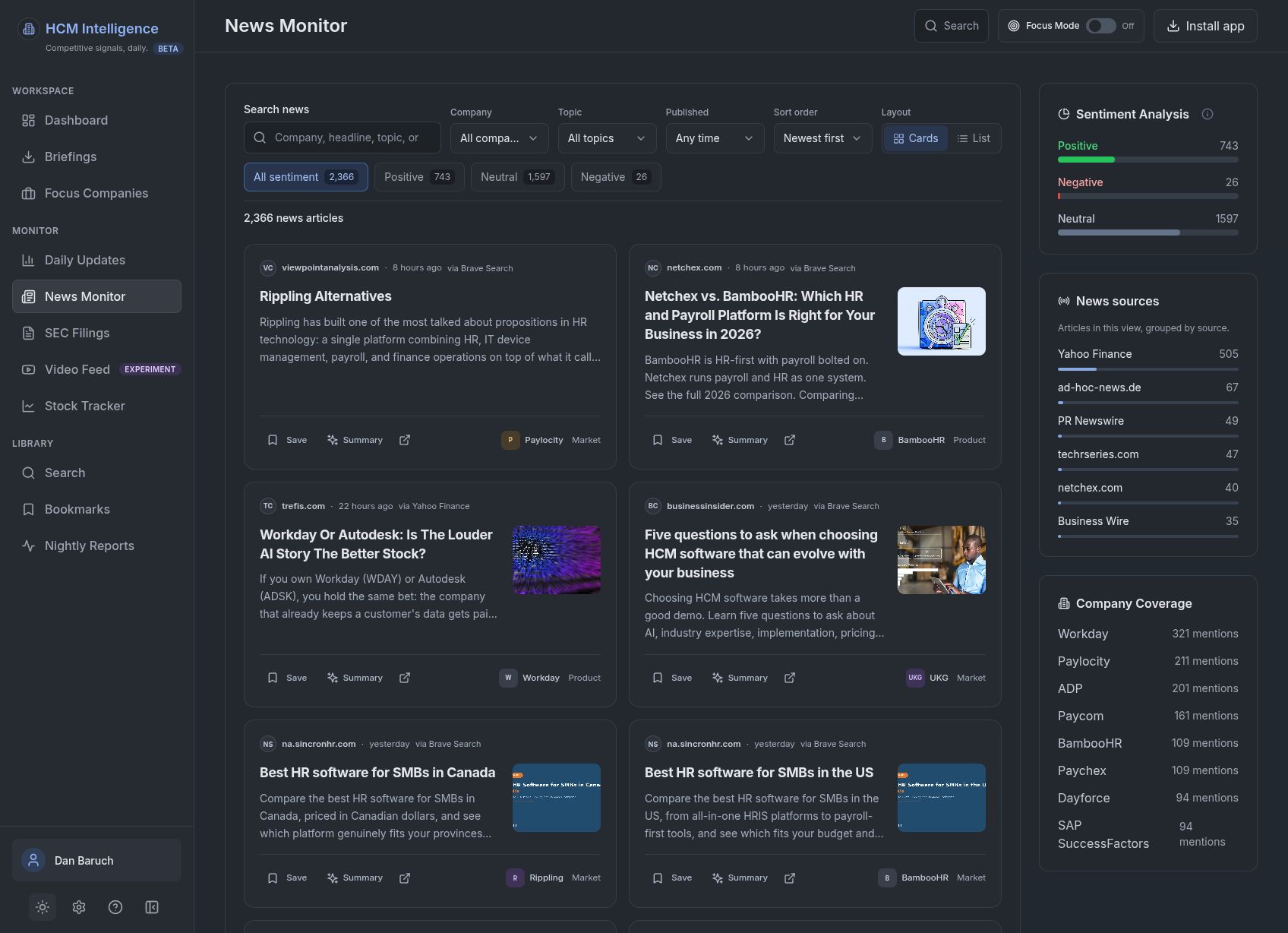Screen dimensions: 1288x933
Task: Focus the Search news input field
Action: (x=343, y=138)
